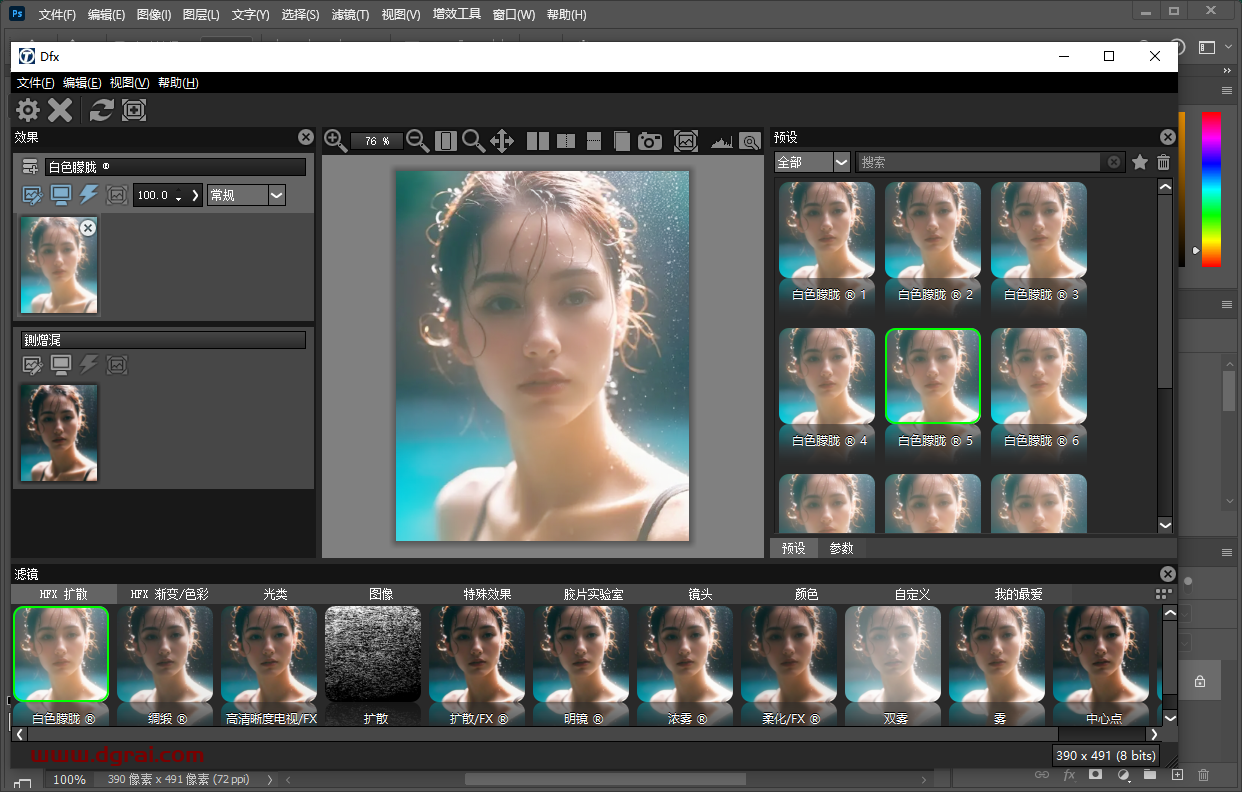Add preset to favorites with star icon
The image size is (1242, 792).
(1139, 162)
